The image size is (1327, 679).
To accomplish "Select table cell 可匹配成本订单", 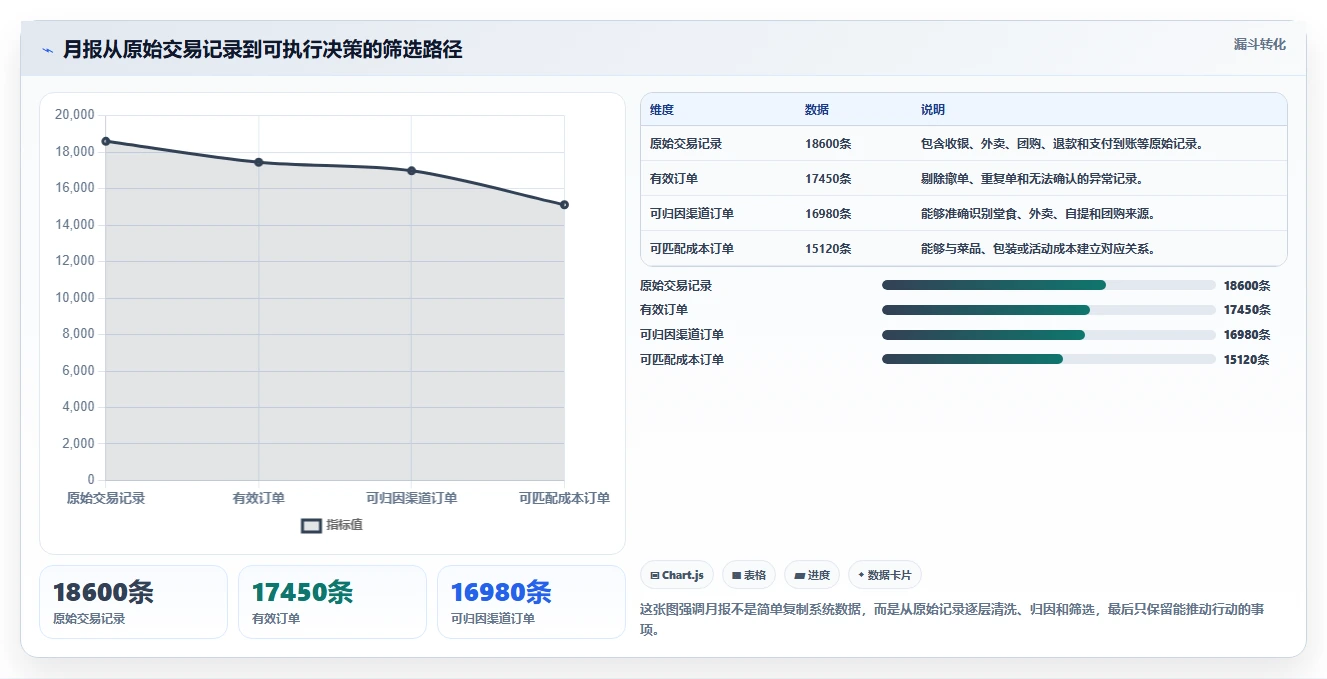I will click(692, 249).
